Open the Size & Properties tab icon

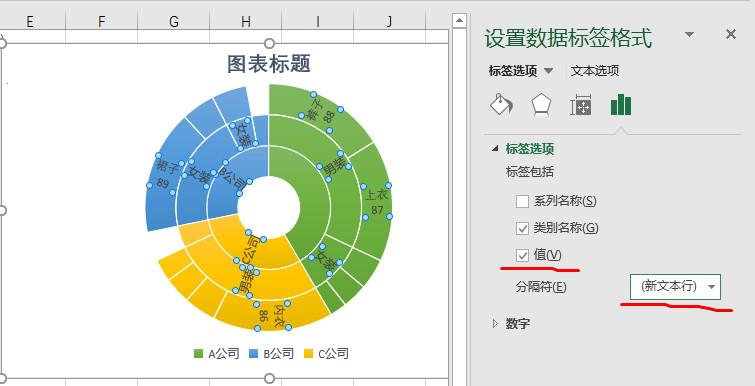(581, 105)
